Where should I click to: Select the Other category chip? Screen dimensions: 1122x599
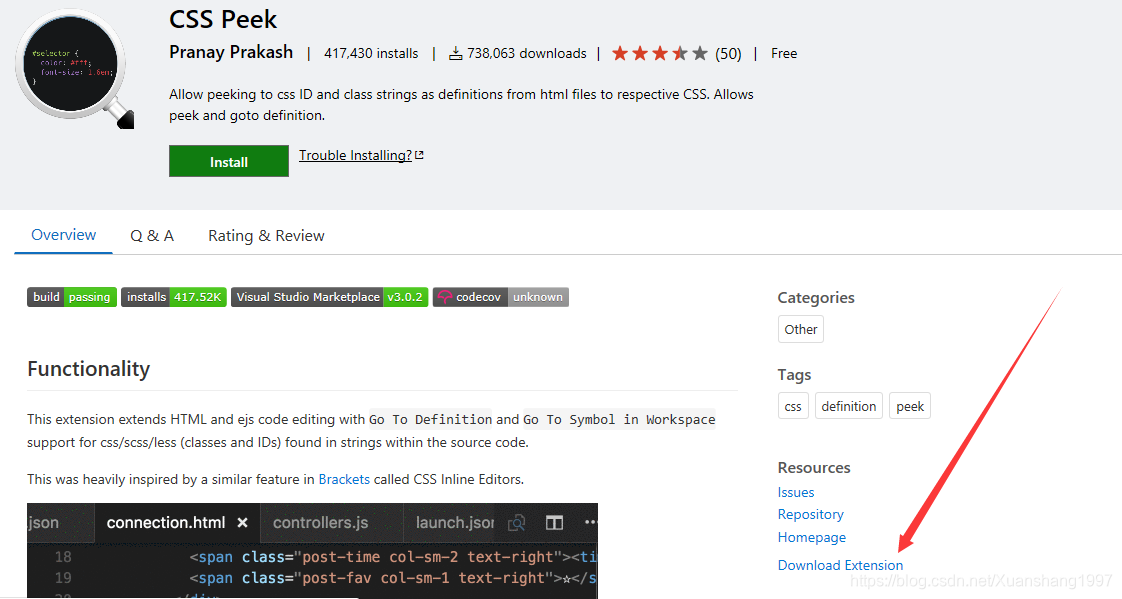(801, 329)
